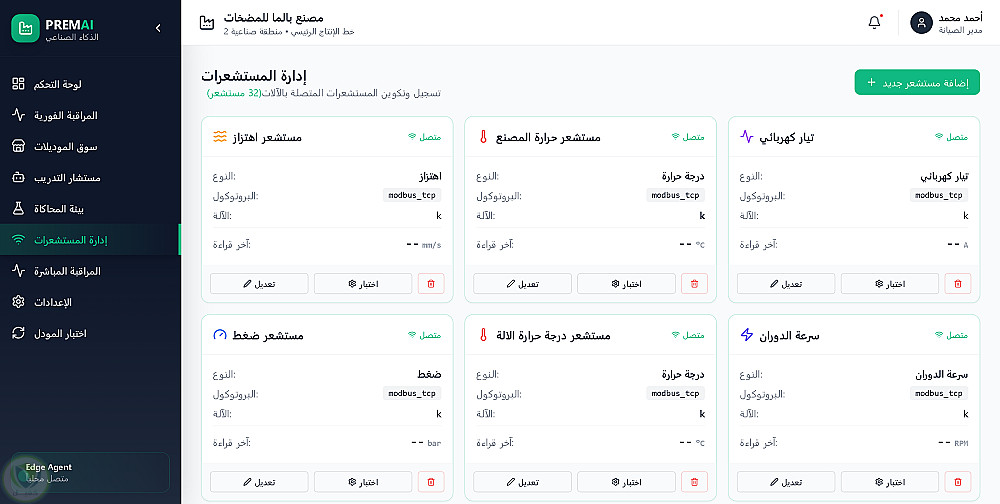Image resolution: width=1000 pixels, height=504 pixels.
Task: Click trash icon on مستشعر ضغط card
Action: (x=431, y=482)
